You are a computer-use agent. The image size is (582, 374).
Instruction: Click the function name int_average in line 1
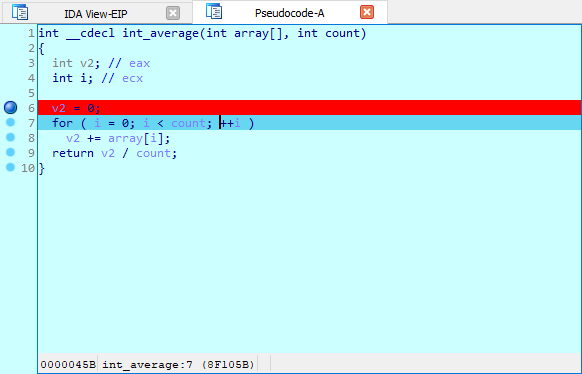click(x=161, y=33)
